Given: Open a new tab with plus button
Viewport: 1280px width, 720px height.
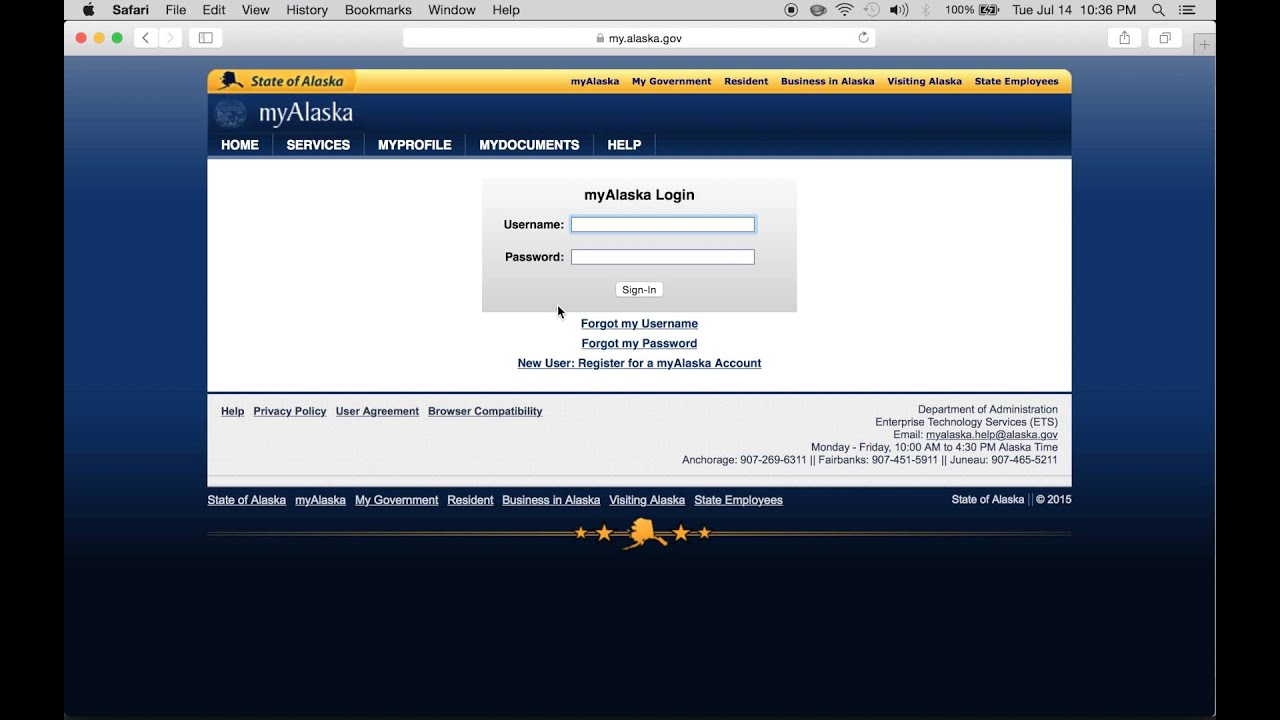Looking at the screenshot, I should [x=1204, y=44].
